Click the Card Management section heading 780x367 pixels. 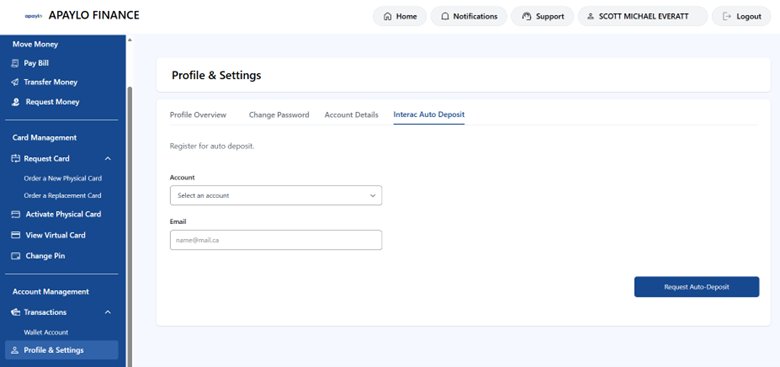[x=44, y=138]
